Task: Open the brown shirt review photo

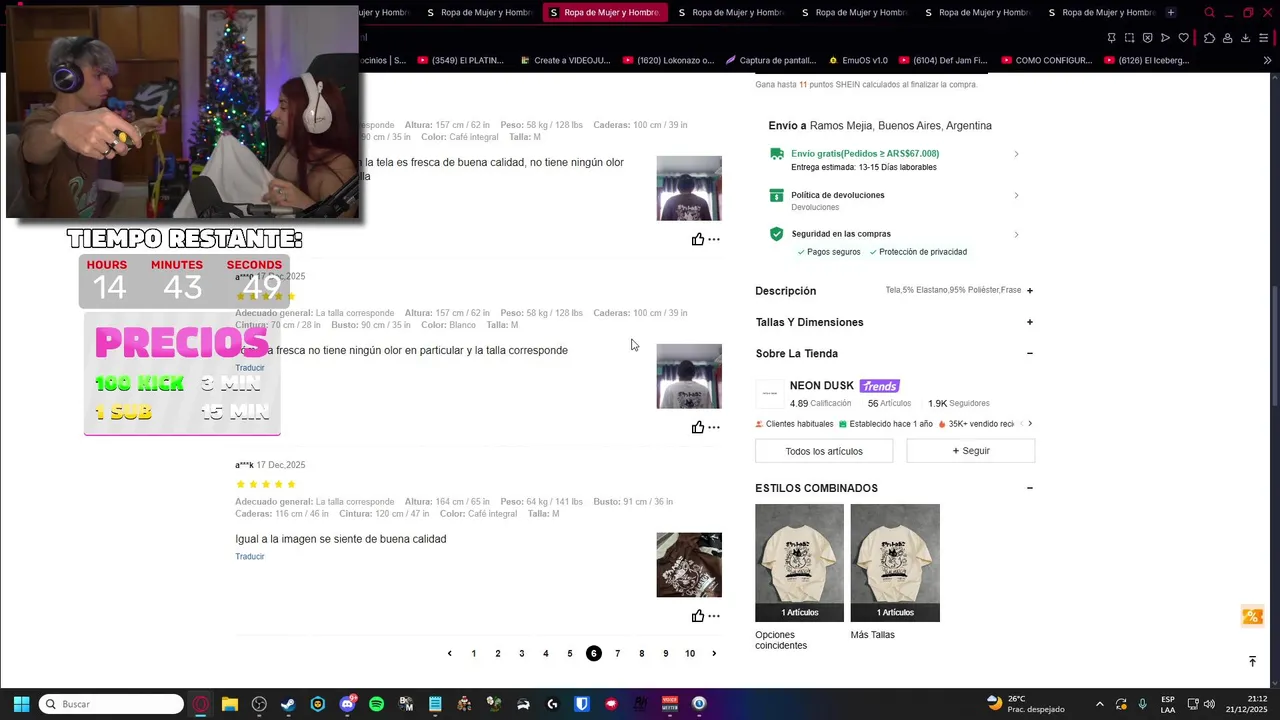Action: point(689,565)
